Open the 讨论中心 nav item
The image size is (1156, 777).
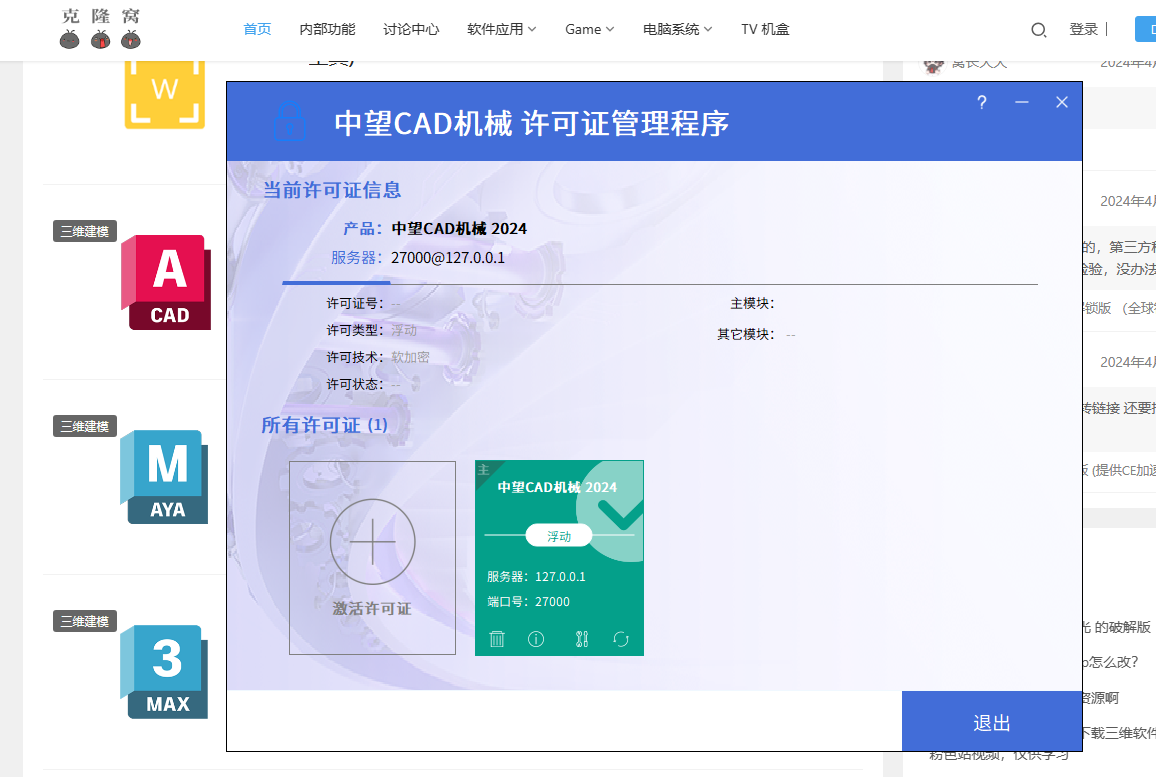point(411,29)
